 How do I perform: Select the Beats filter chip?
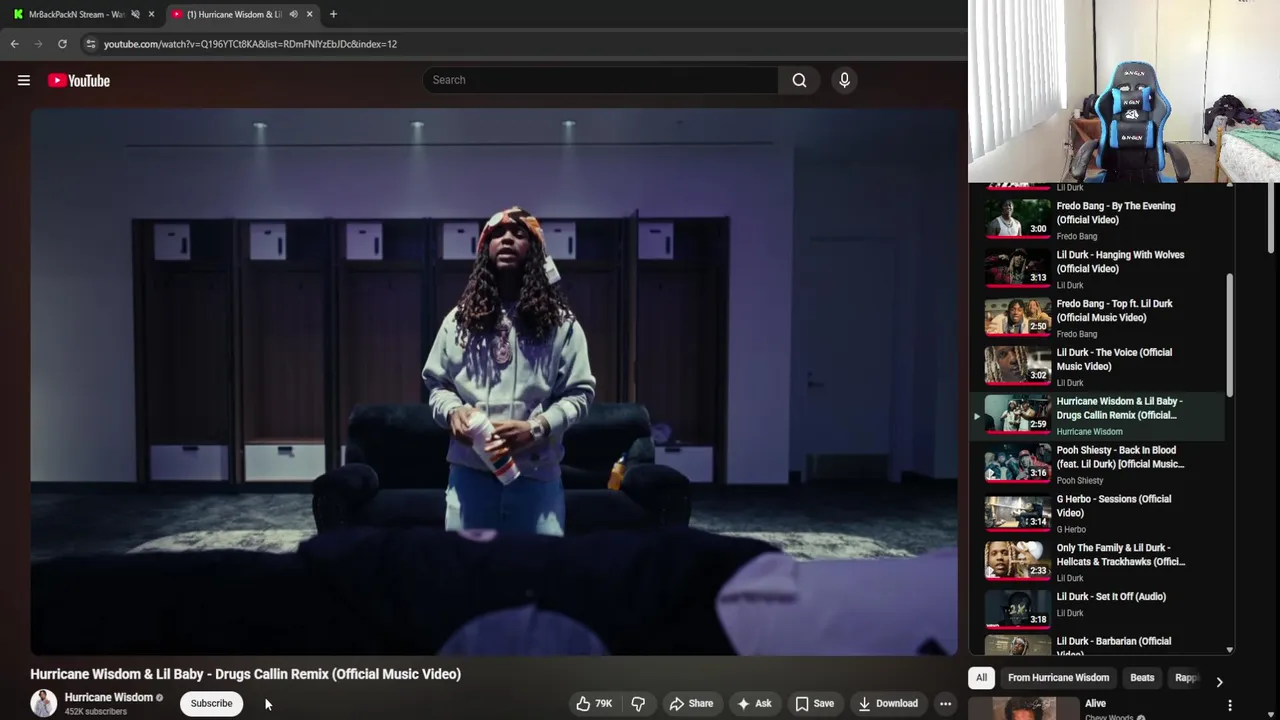coord(1142,678)
